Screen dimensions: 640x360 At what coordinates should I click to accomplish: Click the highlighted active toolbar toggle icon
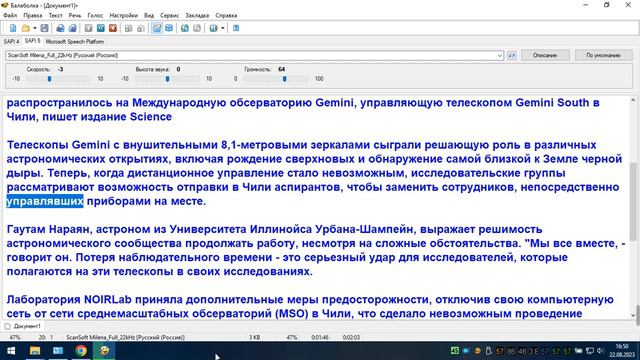point(157,28)
